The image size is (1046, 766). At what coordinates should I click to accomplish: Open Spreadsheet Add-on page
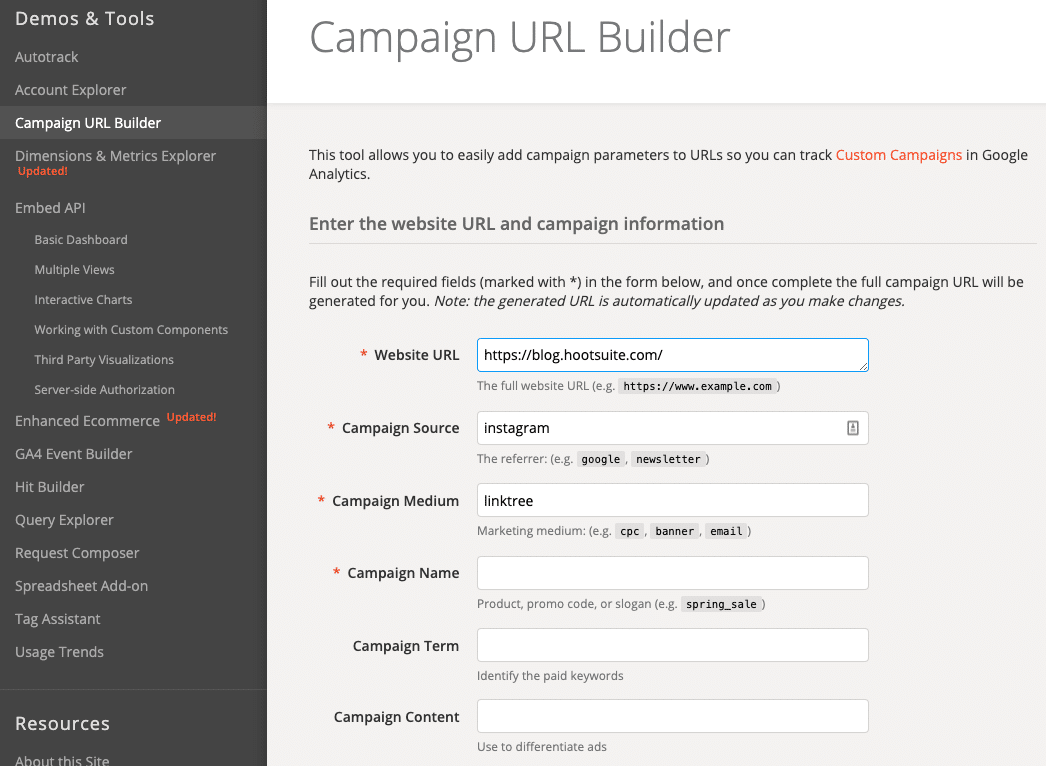[81, 586]
